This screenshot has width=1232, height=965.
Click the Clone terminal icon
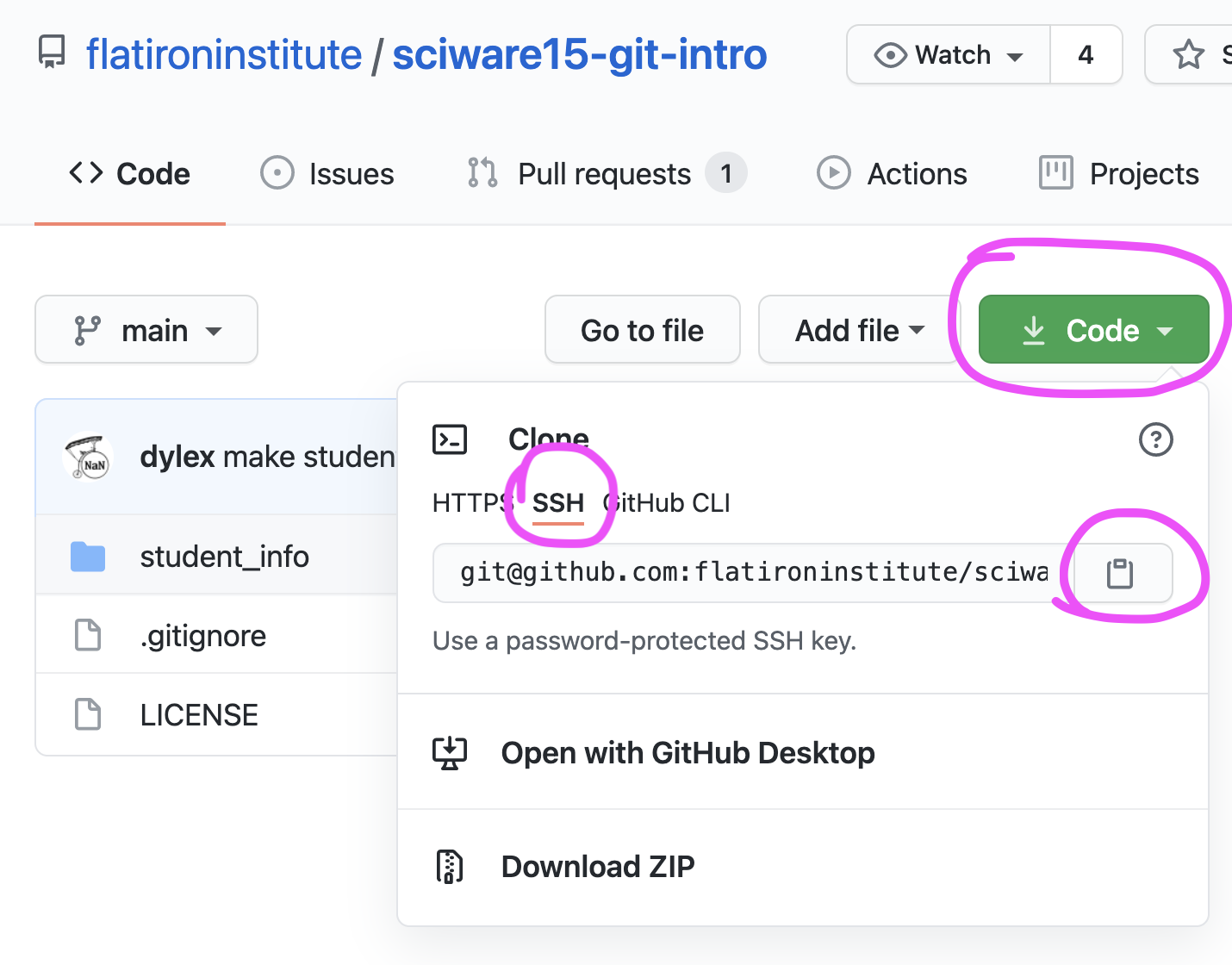(x=450, y=439)
